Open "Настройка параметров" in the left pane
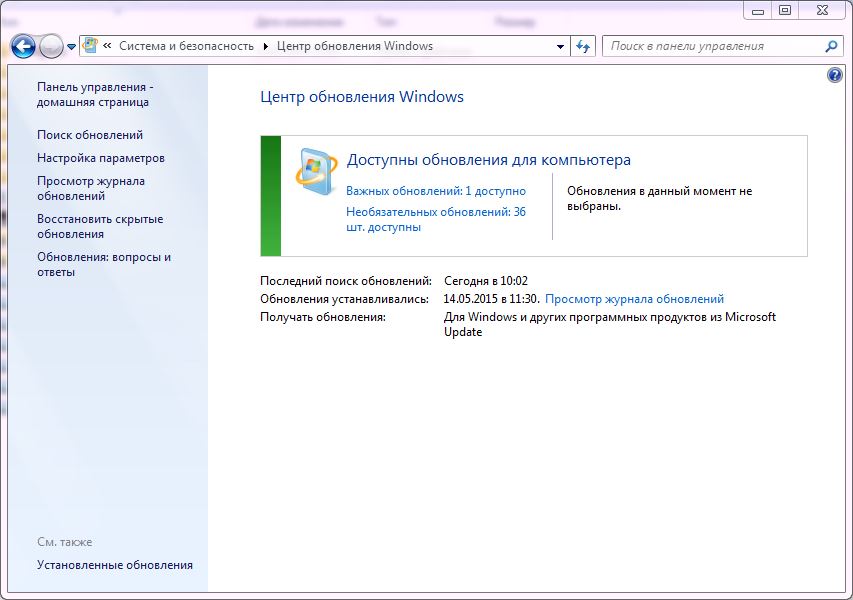This screenshot has height=600, width=853. coord(101,158)
